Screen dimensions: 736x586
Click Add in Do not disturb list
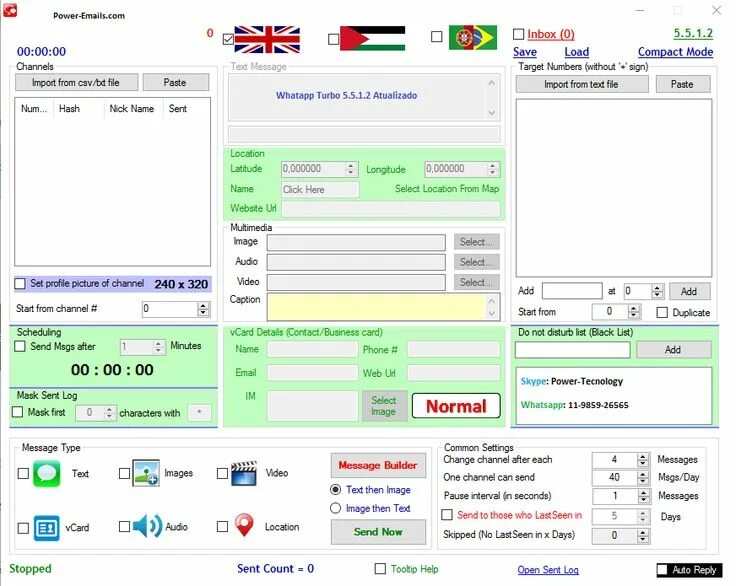[x=673, y=349]
